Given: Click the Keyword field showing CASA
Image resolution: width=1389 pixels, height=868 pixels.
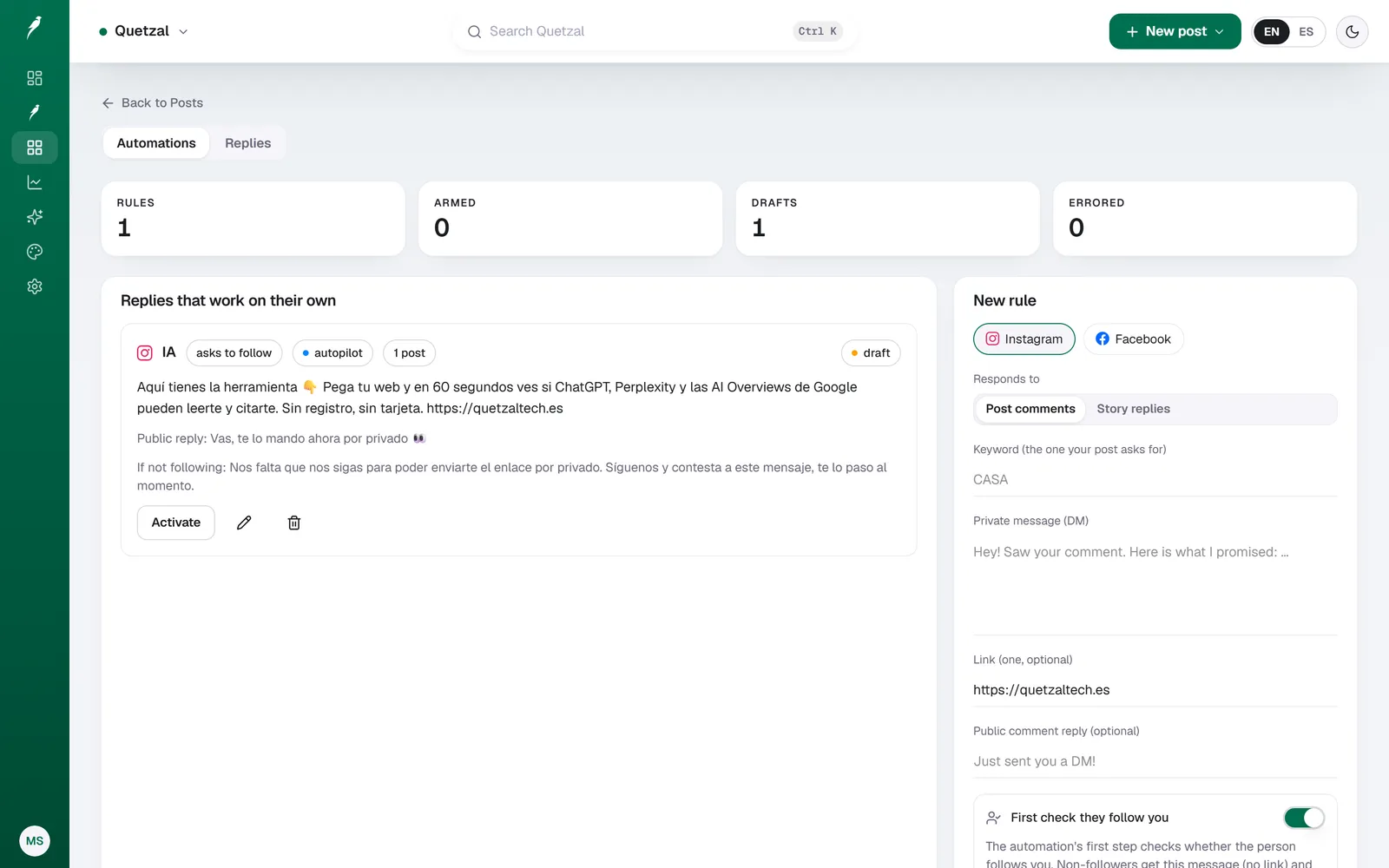Looking at the screenshot, I should pyautogui.click(x=1155, y=480).
